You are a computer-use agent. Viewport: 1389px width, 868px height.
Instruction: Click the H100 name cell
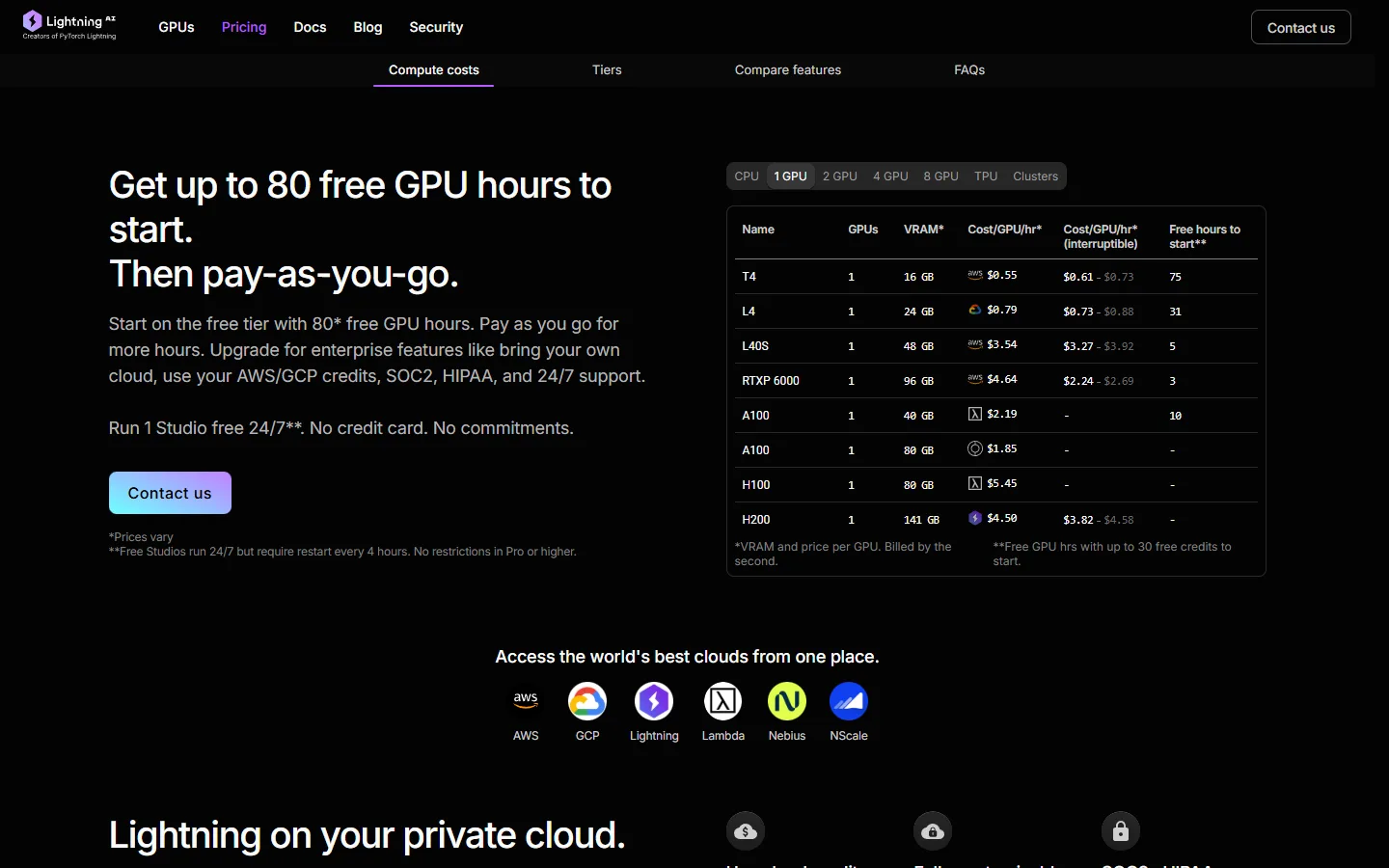(756, 485)
